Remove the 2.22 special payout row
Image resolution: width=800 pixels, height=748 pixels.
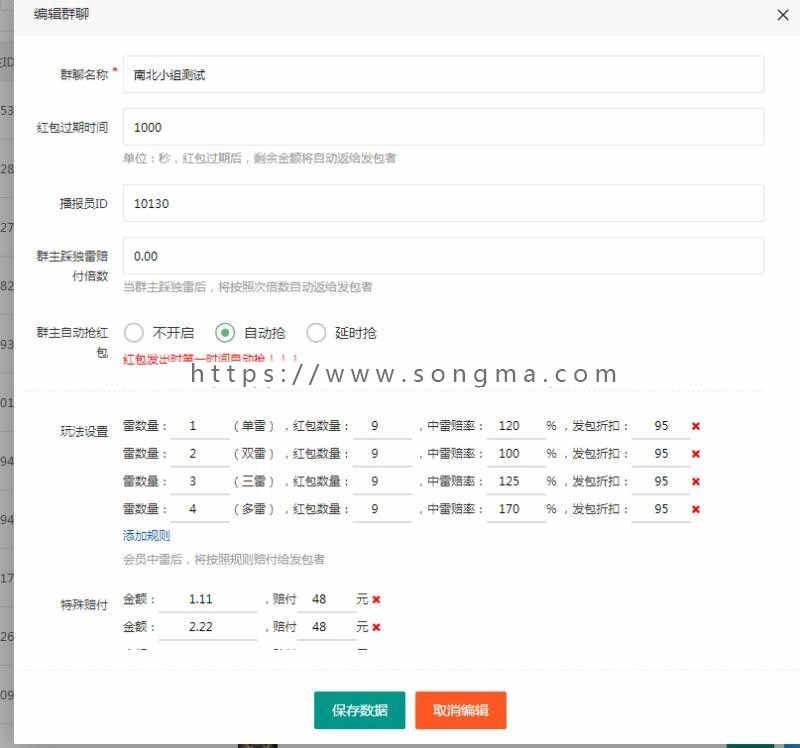click(x=376, y=627)
